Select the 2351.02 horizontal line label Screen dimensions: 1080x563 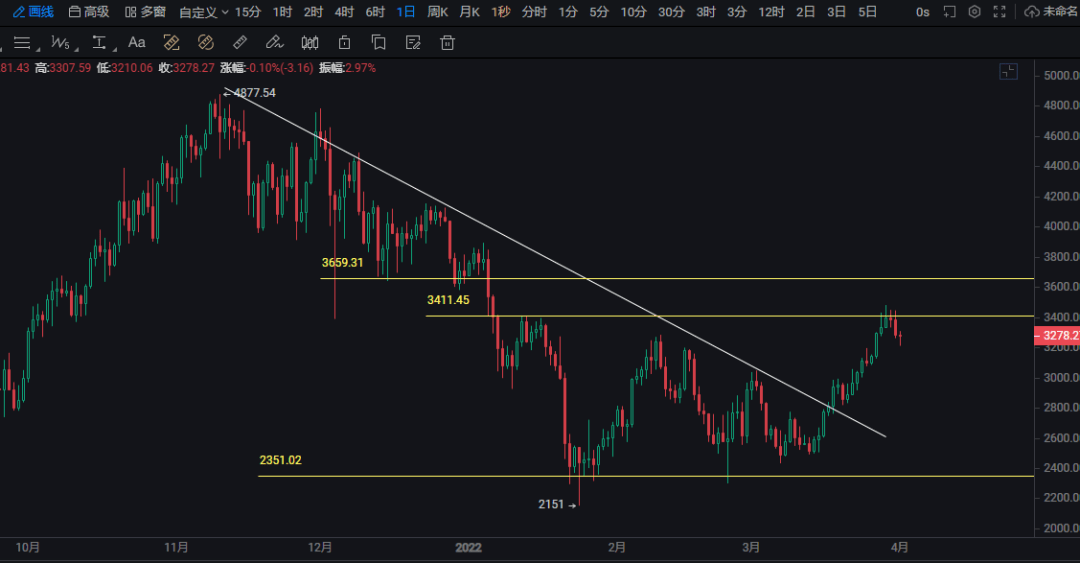280,460
